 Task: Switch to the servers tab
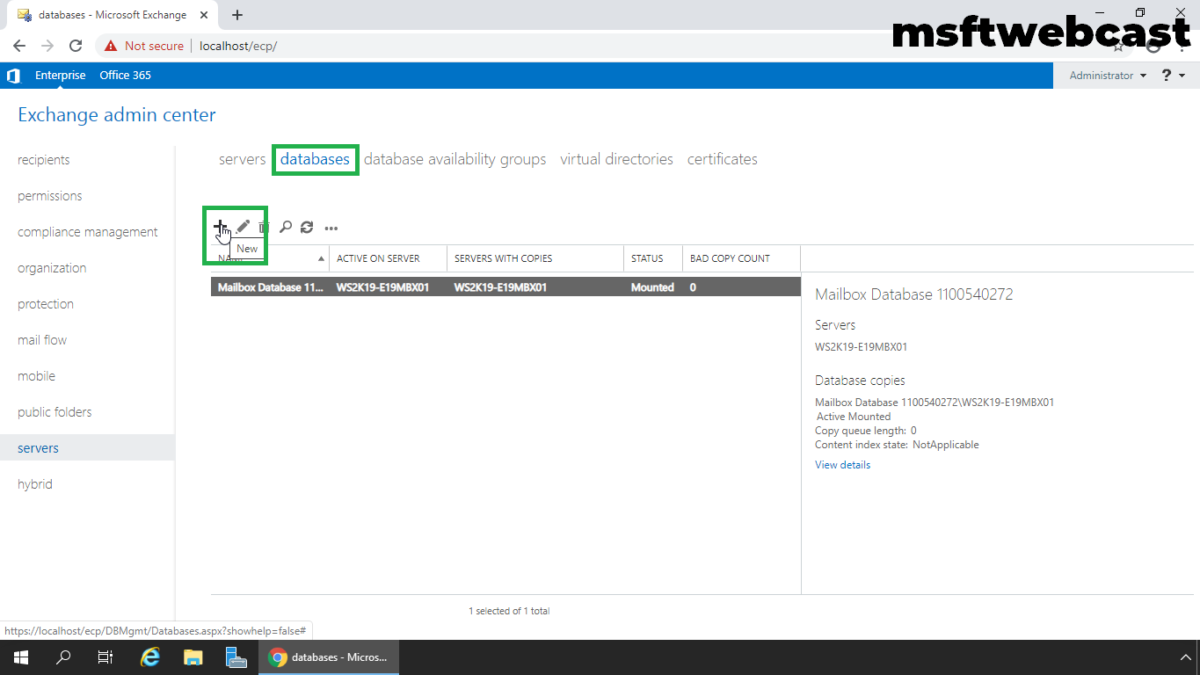coord(242,158)
